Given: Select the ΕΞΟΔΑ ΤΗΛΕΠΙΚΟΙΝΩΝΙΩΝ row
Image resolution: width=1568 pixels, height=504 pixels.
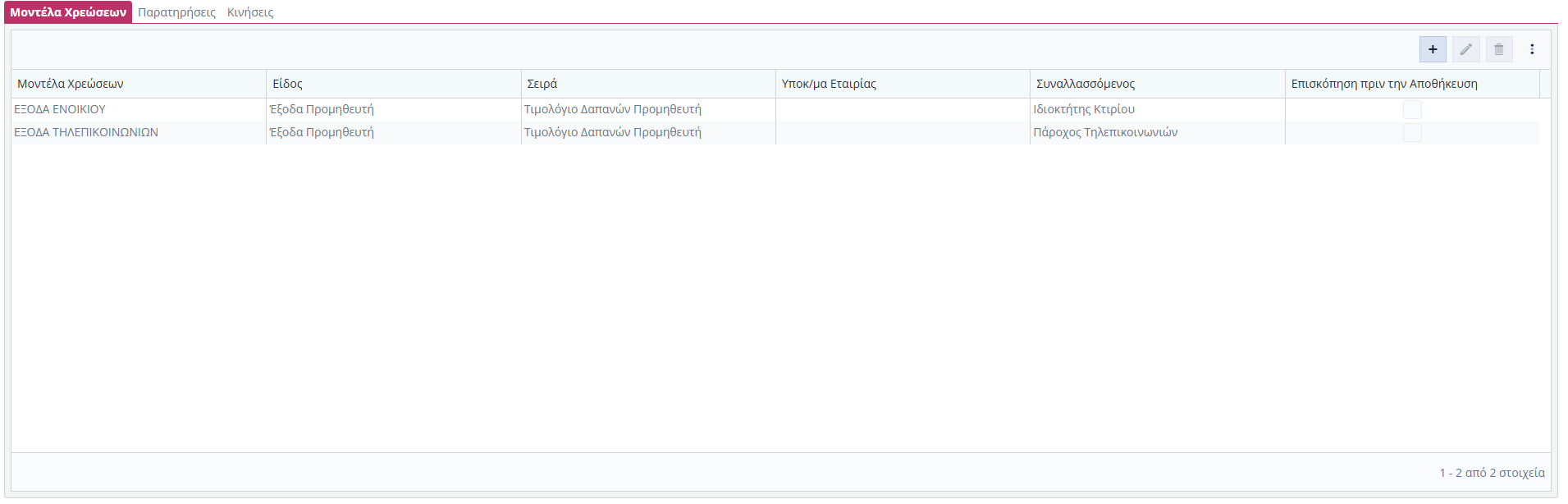Looking at the screenshot, I should pos(86,132).
